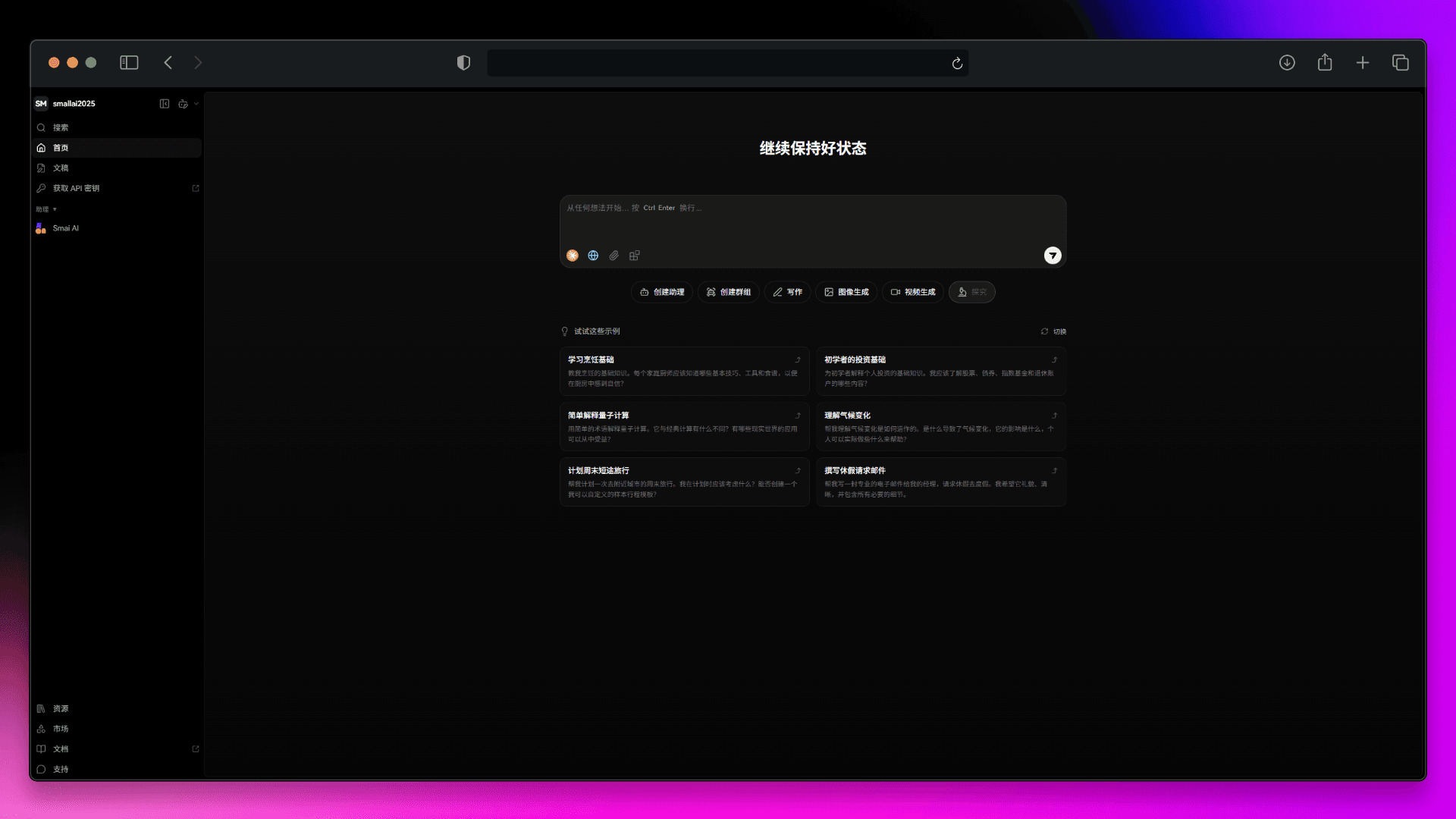The image size is (1456, 819).
Task: Click the web search globe icon
Action: 593,256
